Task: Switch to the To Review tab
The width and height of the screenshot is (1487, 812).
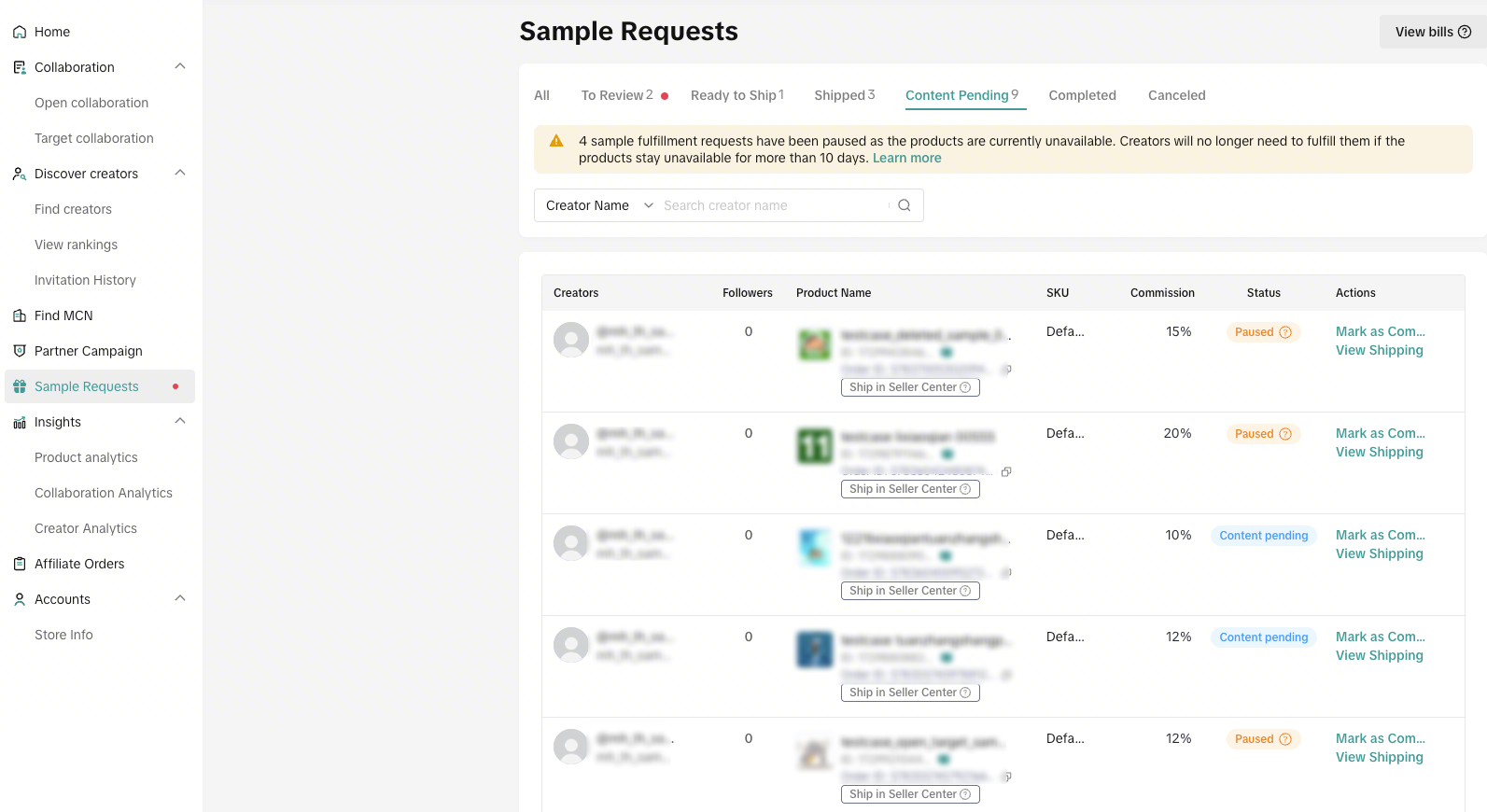Action: click(x=616, y=95)
